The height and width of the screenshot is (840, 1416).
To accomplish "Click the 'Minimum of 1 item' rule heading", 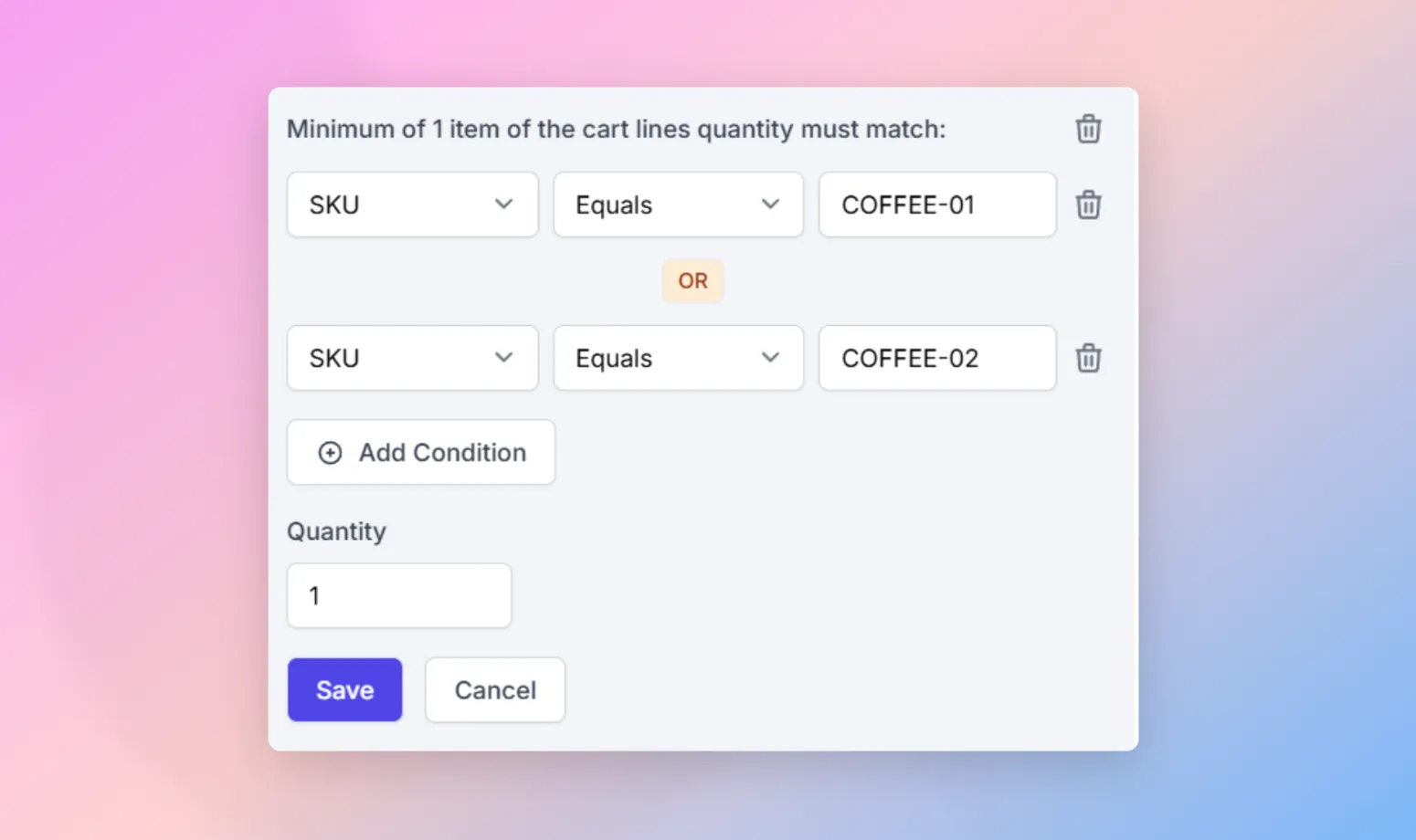I will coord(616,130).
